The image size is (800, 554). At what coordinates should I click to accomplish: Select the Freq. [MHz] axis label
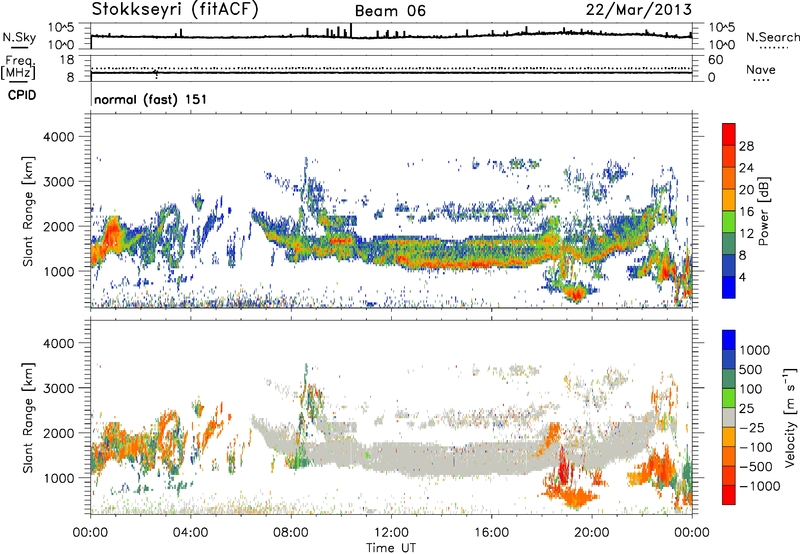coord(18,67)
